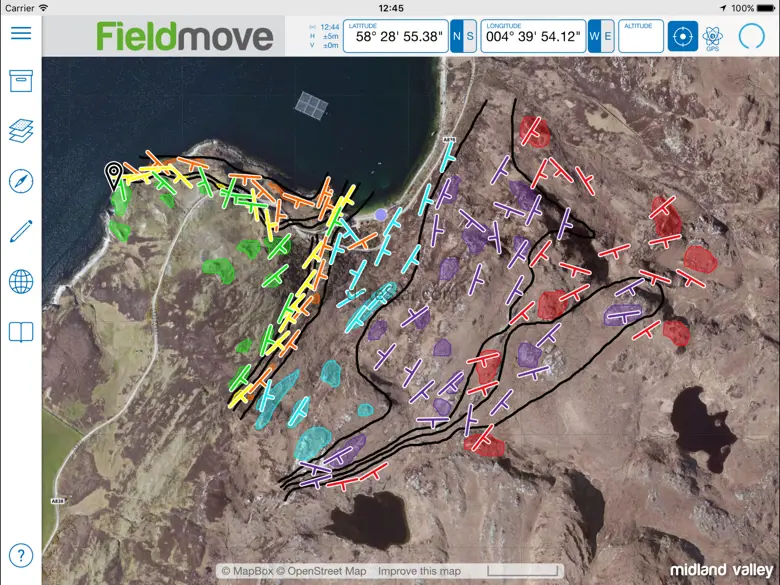Image resolution: width=780 pixels, height=585 pixels.
Task: Set latitude hemisphere to N
Action: [x=457, y=36]
